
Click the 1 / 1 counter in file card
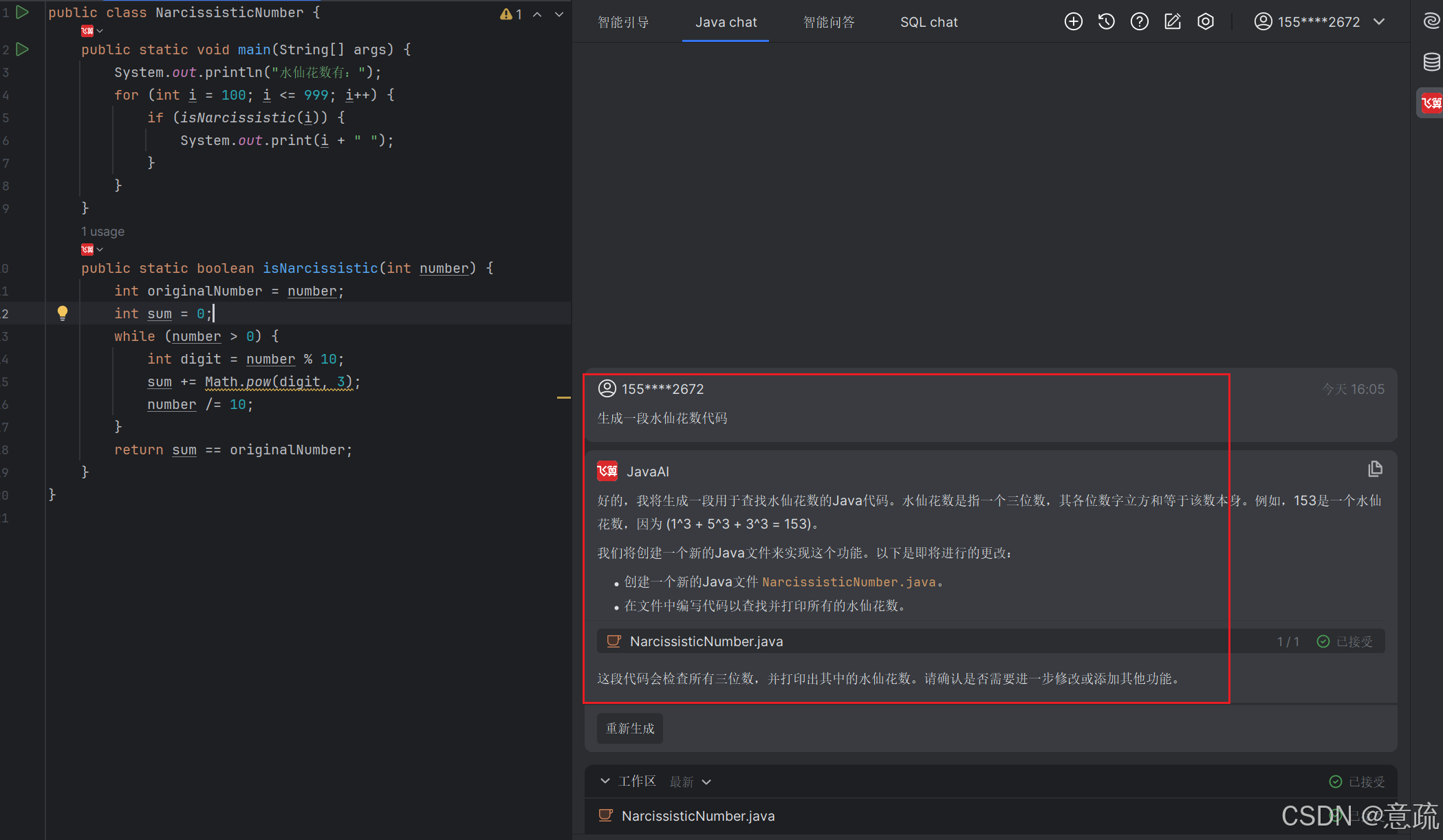click(x=1288, y=641)
